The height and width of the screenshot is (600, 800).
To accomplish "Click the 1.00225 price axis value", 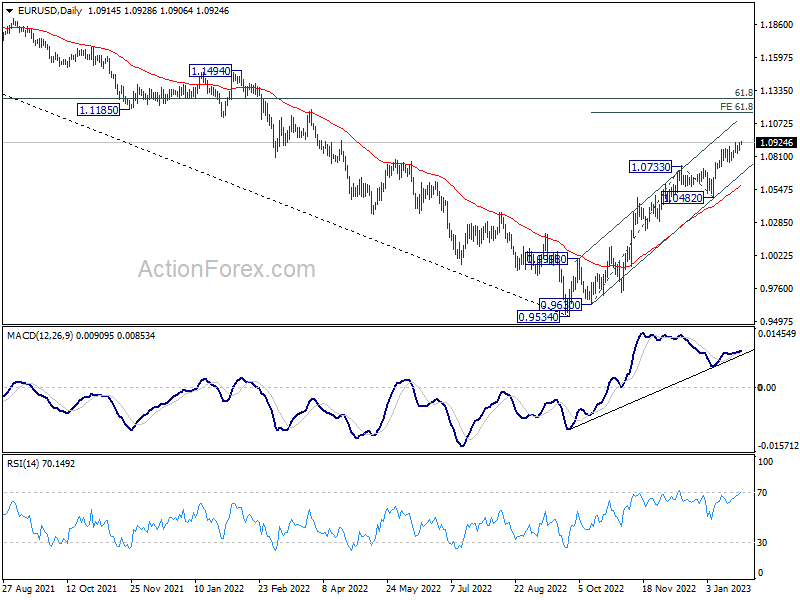I will click(x=777, y=256).
